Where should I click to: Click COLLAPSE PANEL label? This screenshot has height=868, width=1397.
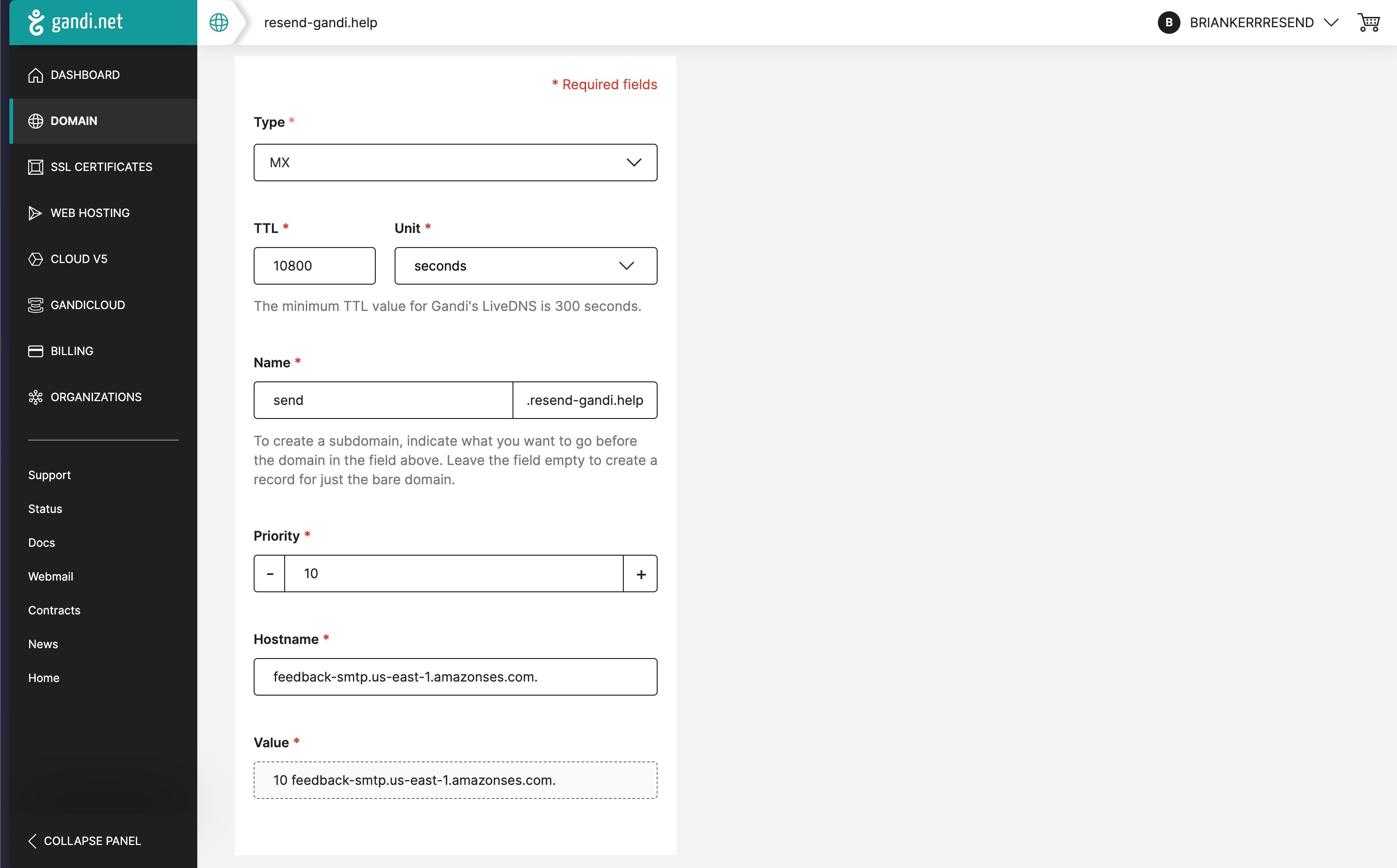coord(93,840)
